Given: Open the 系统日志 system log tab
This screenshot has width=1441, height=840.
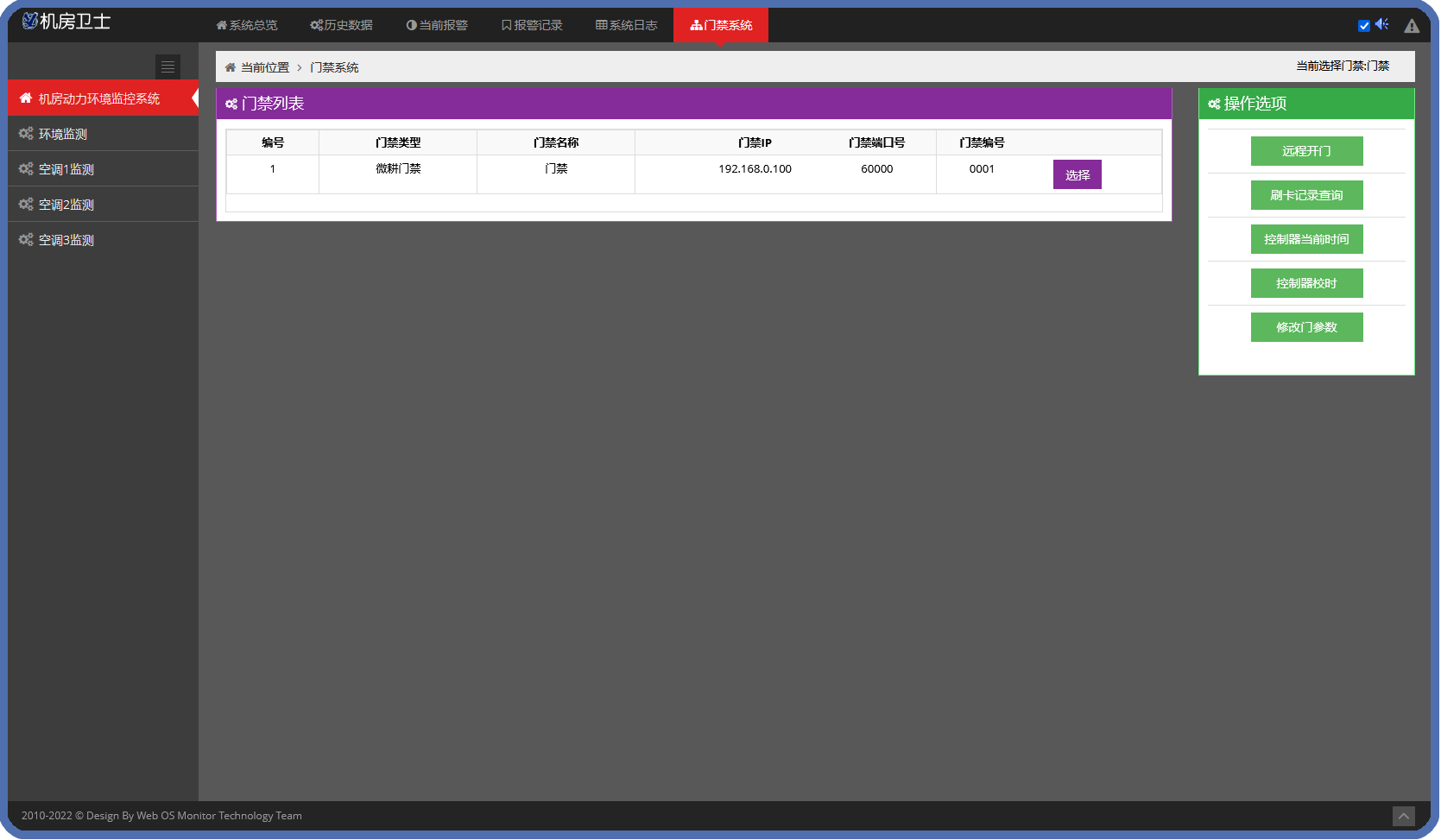Looking at the screenshot, I should click(627, 25).
